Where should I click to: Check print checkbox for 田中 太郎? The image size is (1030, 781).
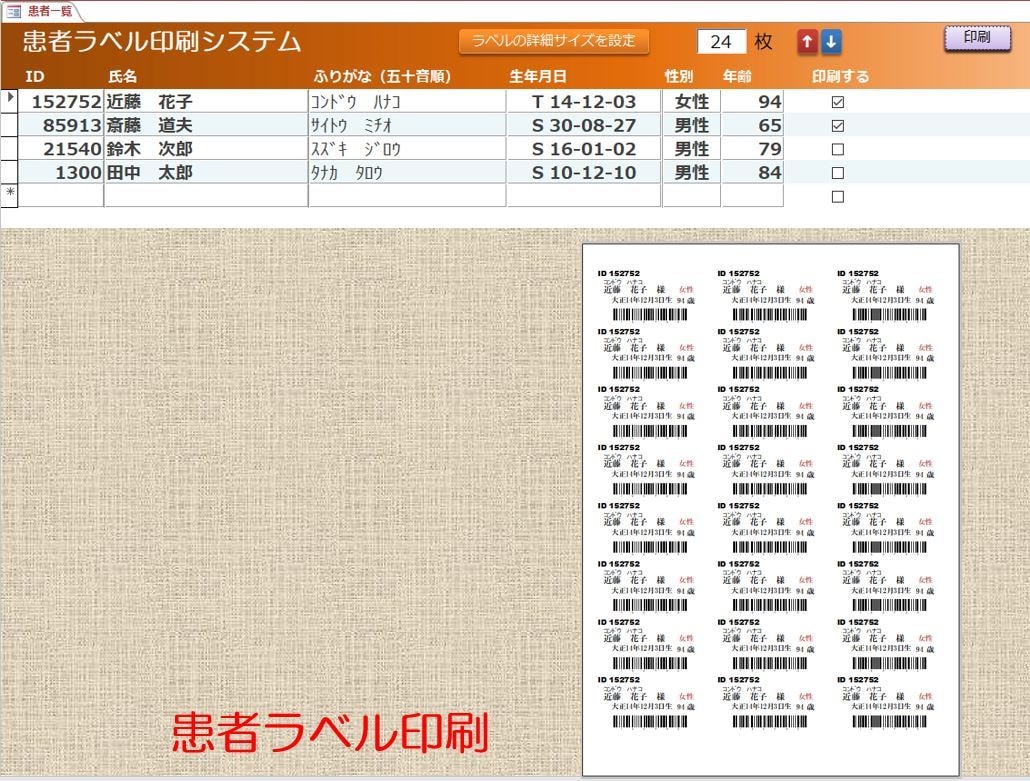coord(838,173)
